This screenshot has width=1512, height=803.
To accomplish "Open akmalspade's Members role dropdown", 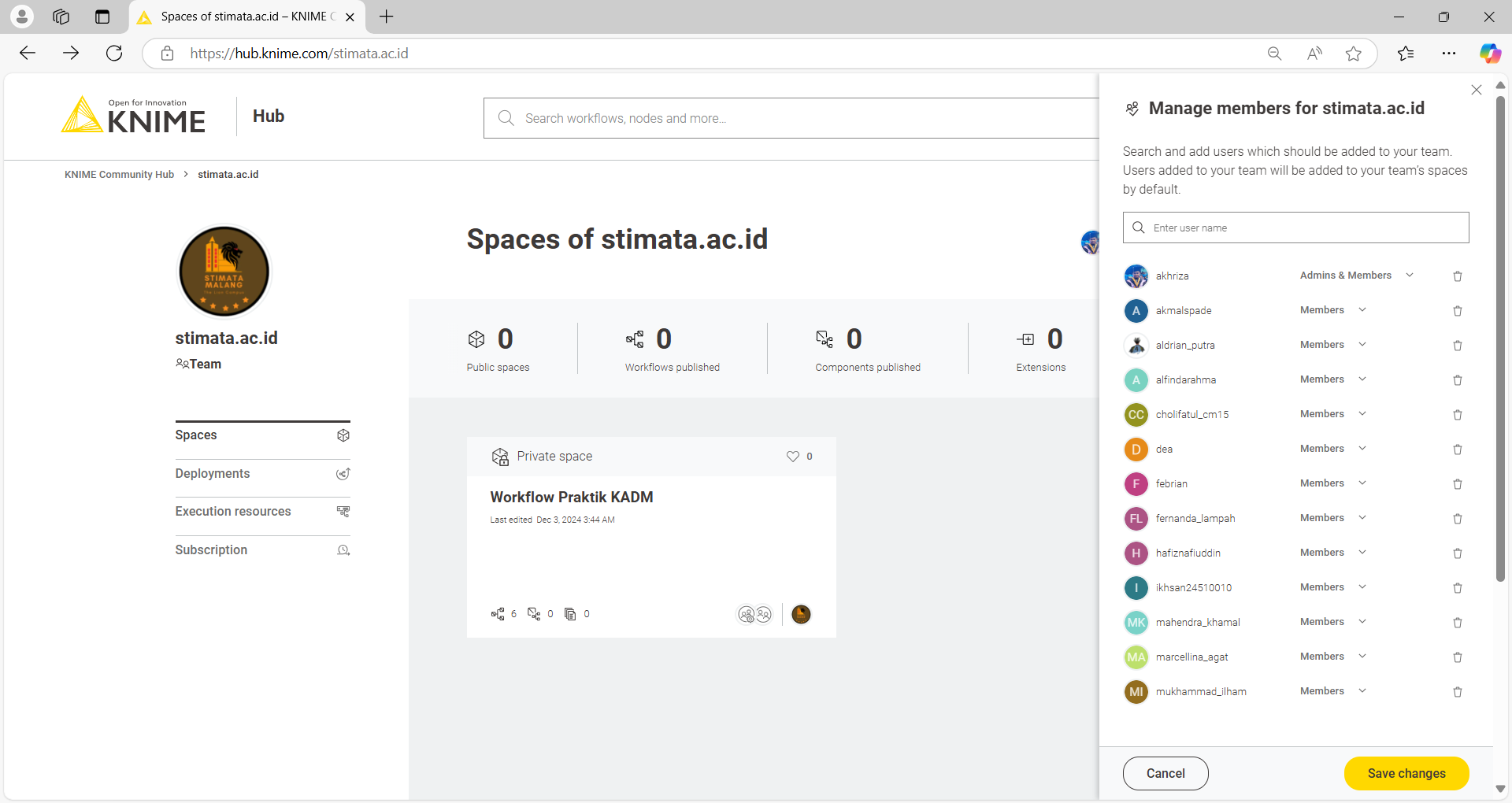I will pyautogui.click(x=1333, y=310).
